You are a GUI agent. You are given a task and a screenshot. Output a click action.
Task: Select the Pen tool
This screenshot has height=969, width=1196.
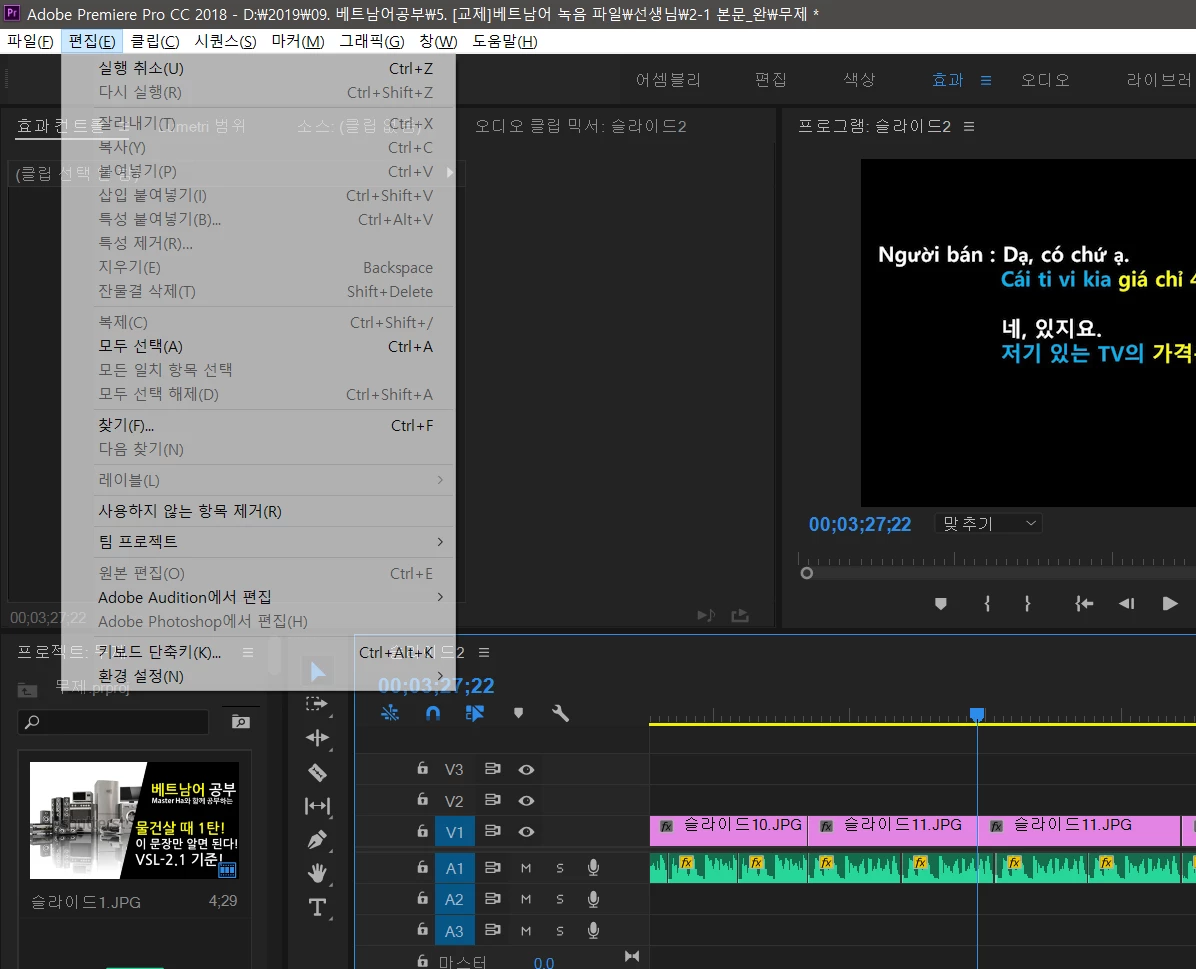[x=317, y=840]
